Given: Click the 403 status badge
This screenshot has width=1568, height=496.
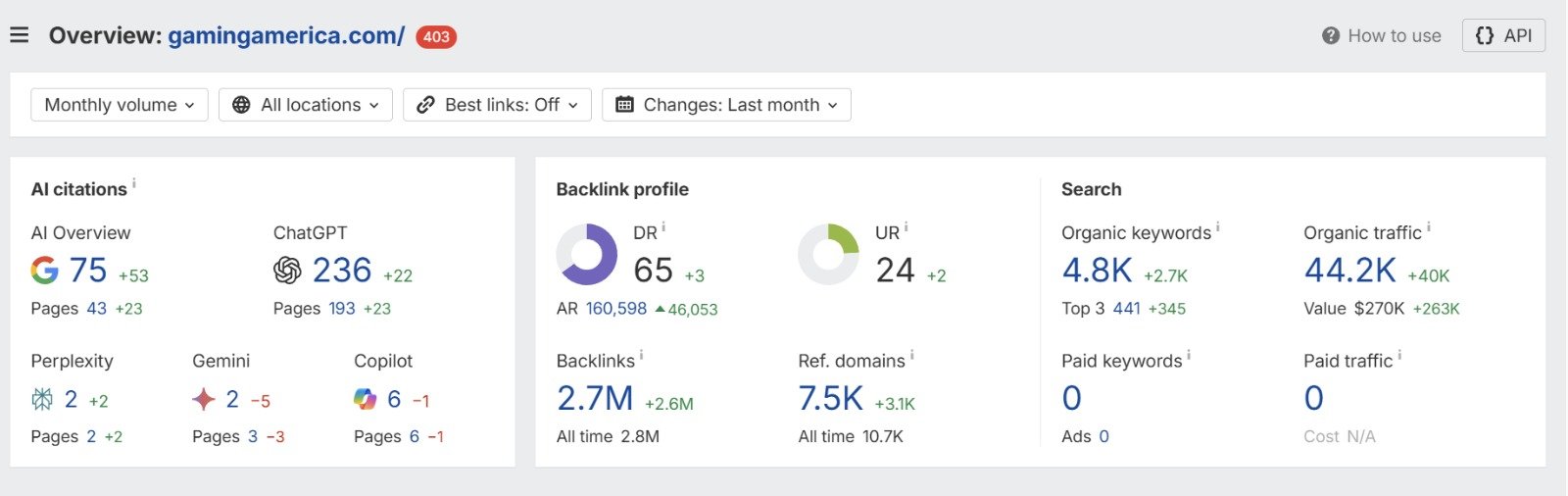Looking at the screenshot, I should (x=436, y=37).
